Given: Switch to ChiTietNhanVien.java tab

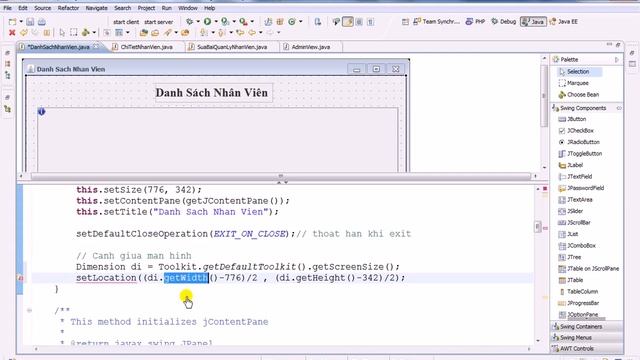Looking at the screenshot, I should (146, 47).
